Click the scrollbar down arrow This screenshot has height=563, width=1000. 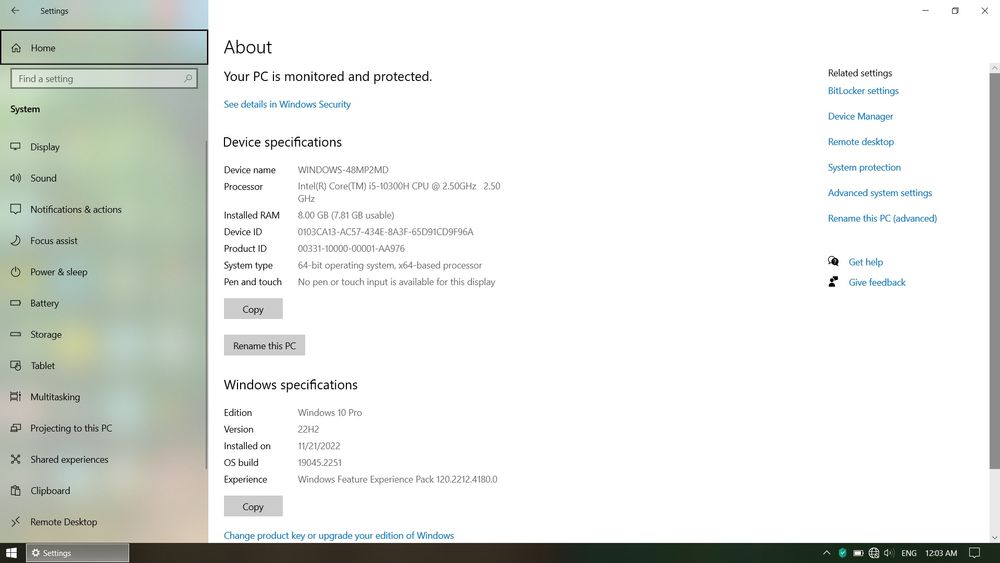pos(994,538)
